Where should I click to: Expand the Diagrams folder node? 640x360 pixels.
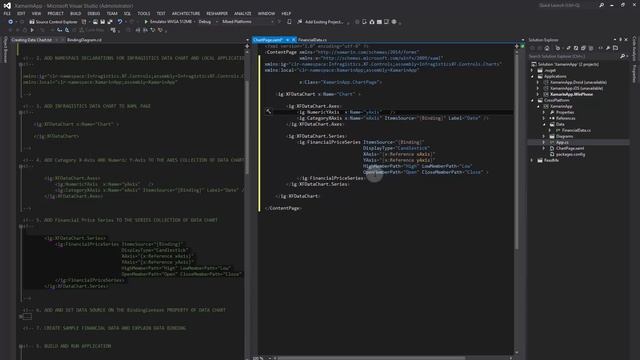point(544,136)
